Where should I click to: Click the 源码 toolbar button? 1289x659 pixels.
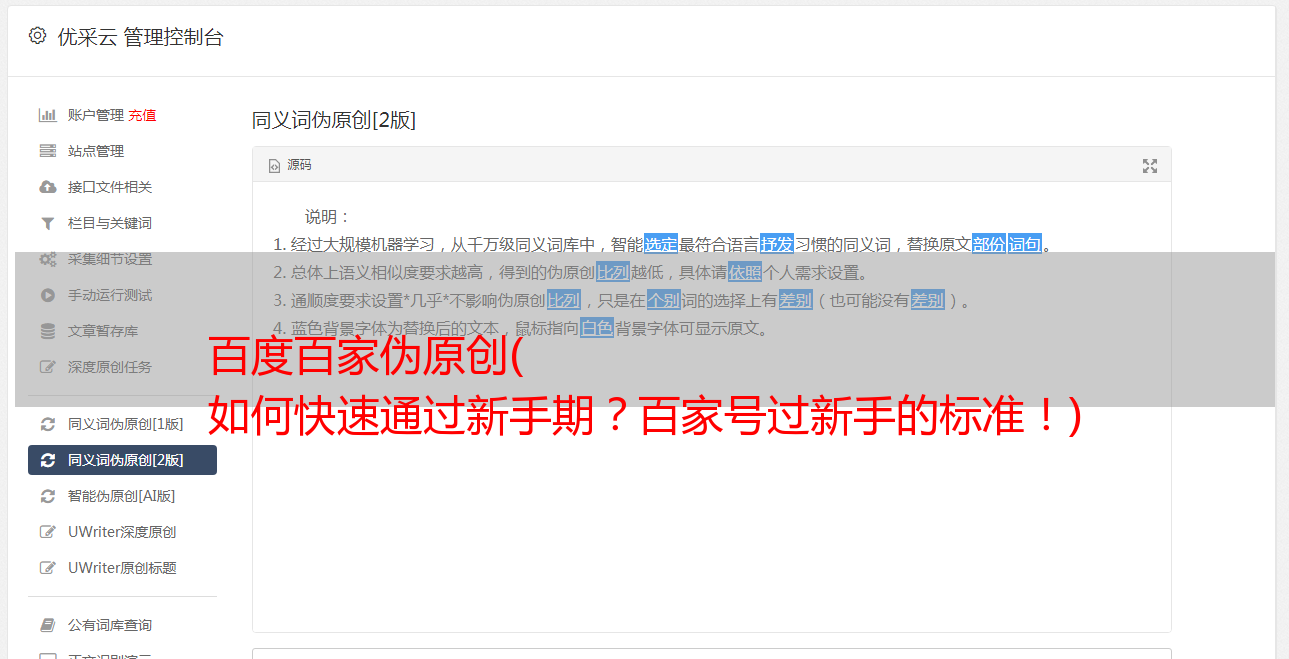290,165
